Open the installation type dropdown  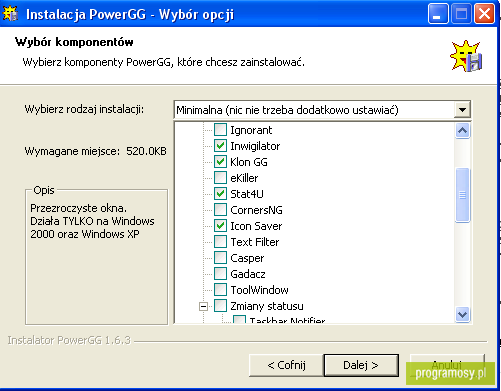[x=322, y=110]
